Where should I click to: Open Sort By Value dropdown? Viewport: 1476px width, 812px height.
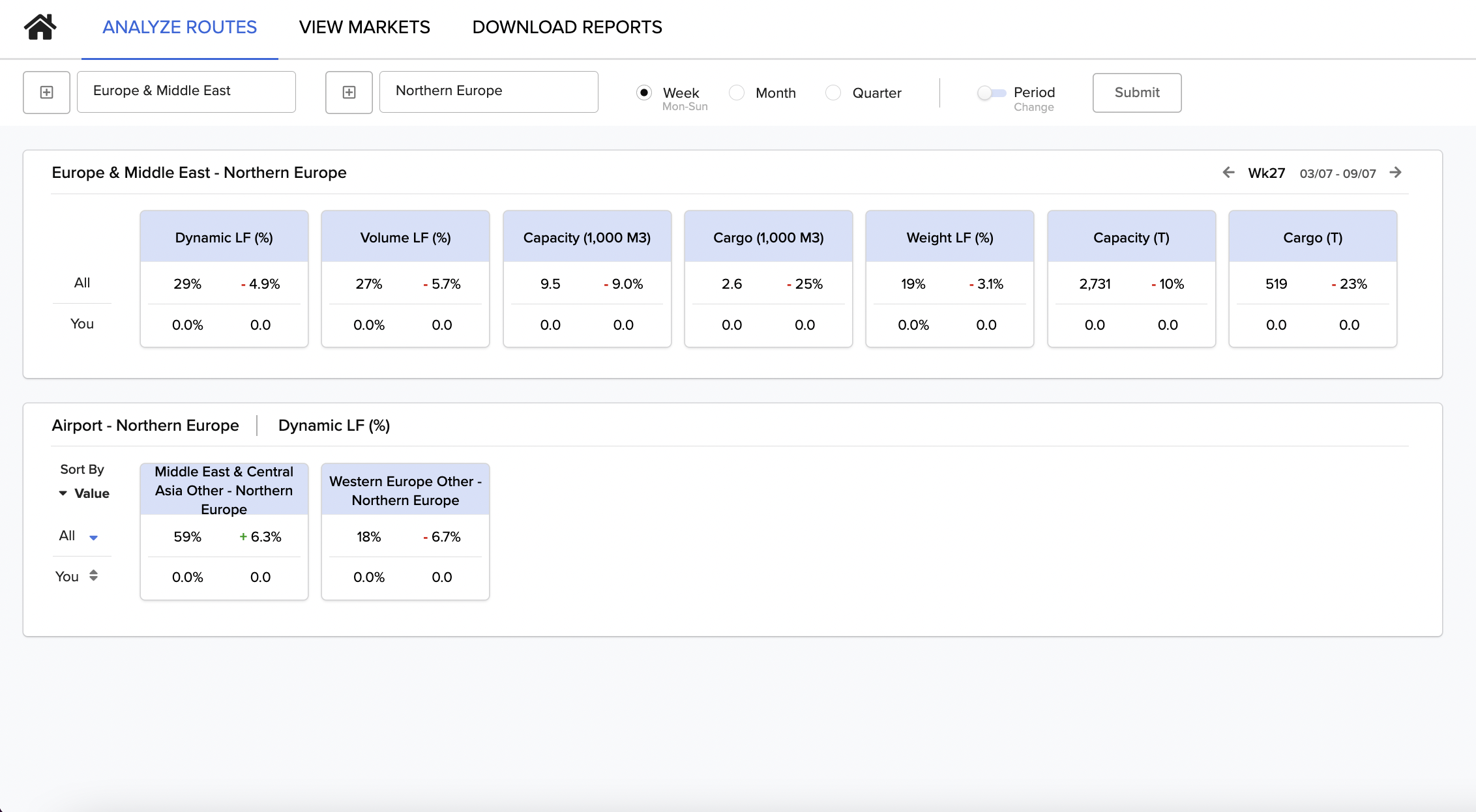[x=84, y=493]
